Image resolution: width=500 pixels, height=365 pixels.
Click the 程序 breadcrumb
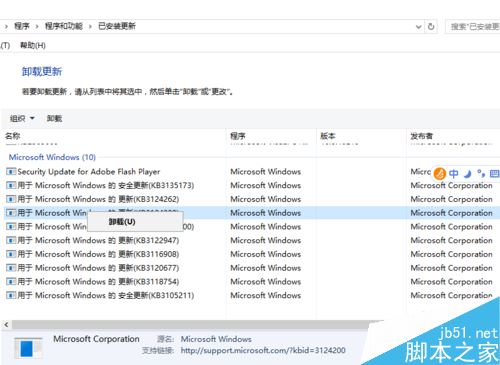point(22,26)
